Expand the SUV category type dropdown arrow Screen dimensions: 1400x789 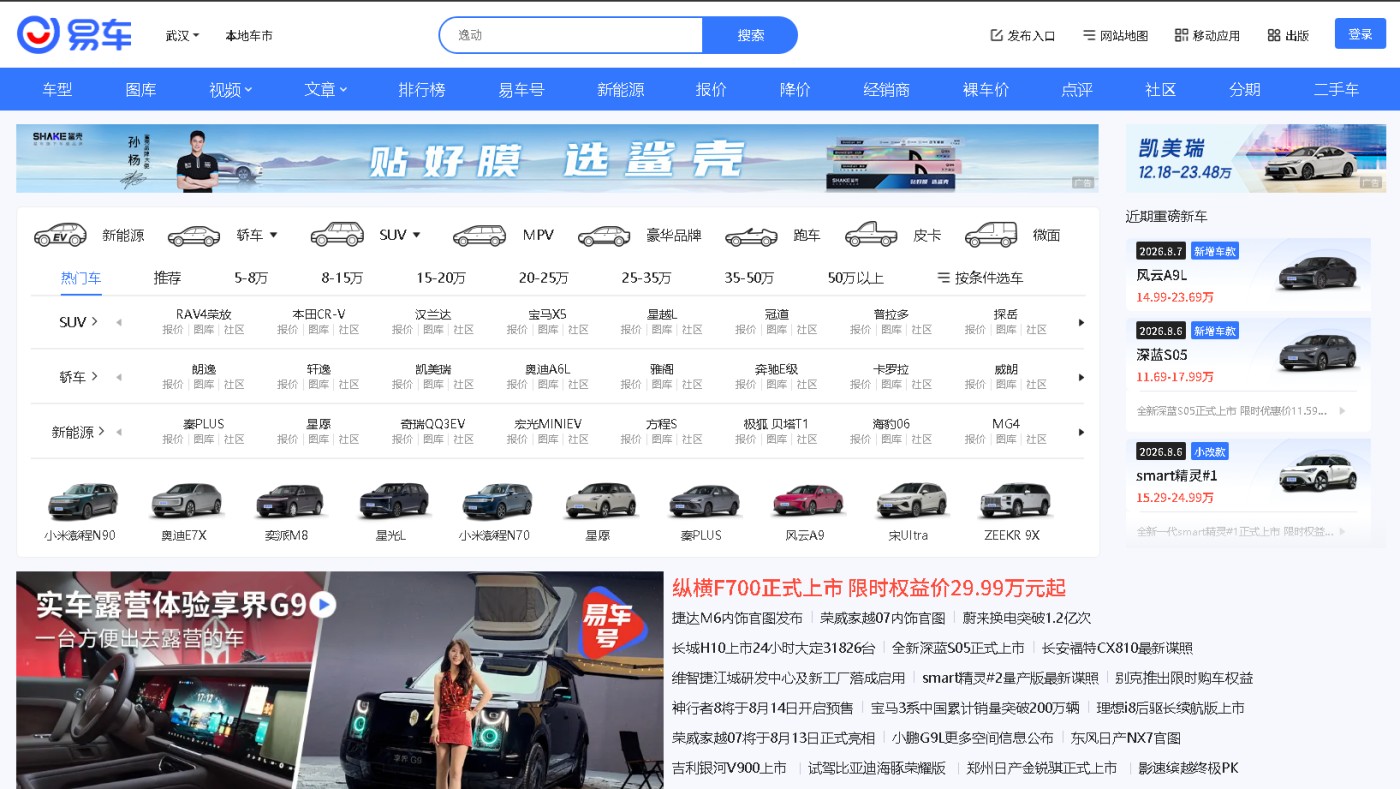click(x=417, y=236)
